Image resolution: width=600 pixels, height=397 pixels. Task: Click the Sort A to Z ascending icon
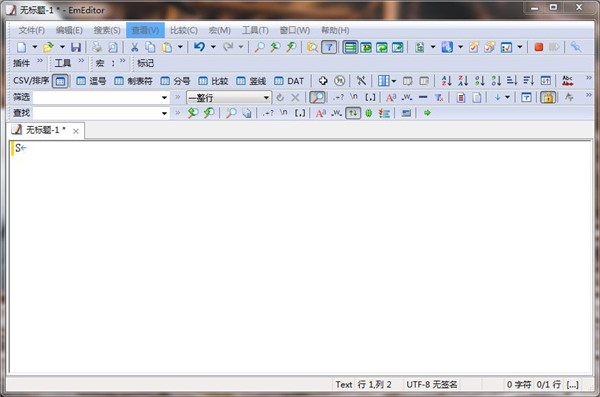coord(446,81)
